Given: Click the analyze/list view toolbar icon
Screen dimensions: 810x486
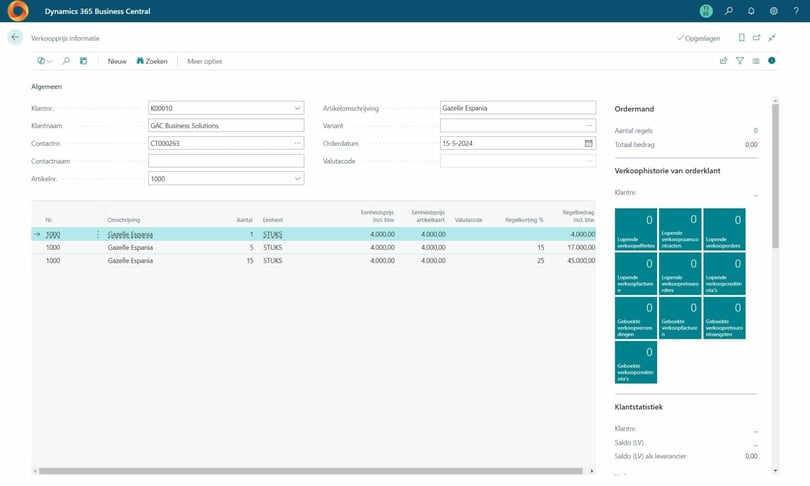Looking at the screenshot, I should click(x=83, y=61).
